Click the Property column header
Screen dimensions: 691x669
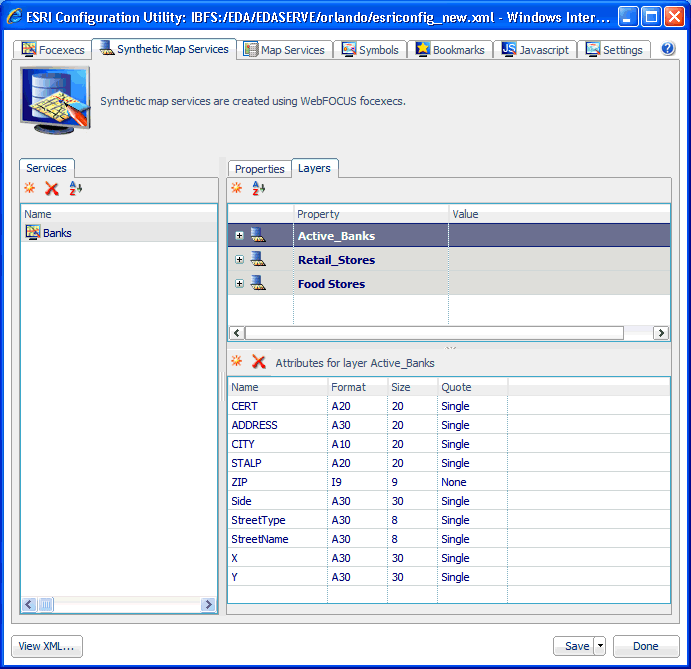click(371, 214)
